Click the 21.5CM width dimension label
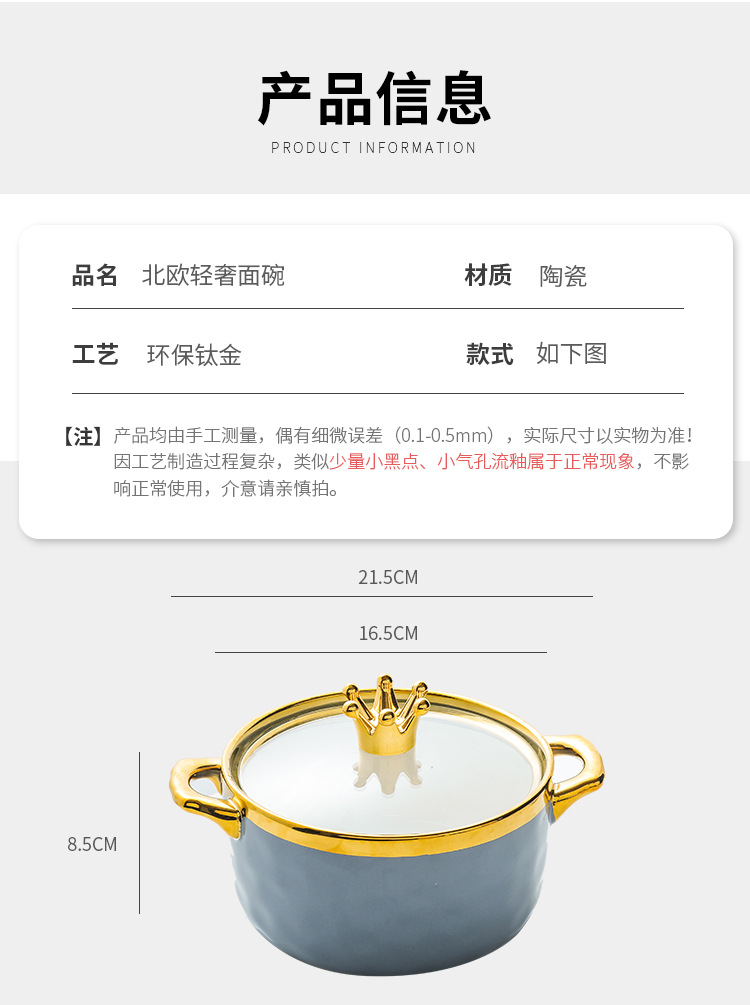This screenshot has width=750, height=1005. click(388, 577)
